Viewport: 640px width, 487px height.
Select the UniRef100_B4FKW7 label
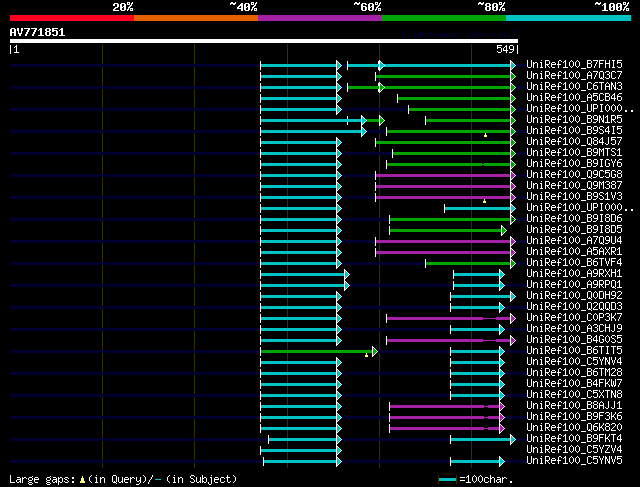[574, 384]
